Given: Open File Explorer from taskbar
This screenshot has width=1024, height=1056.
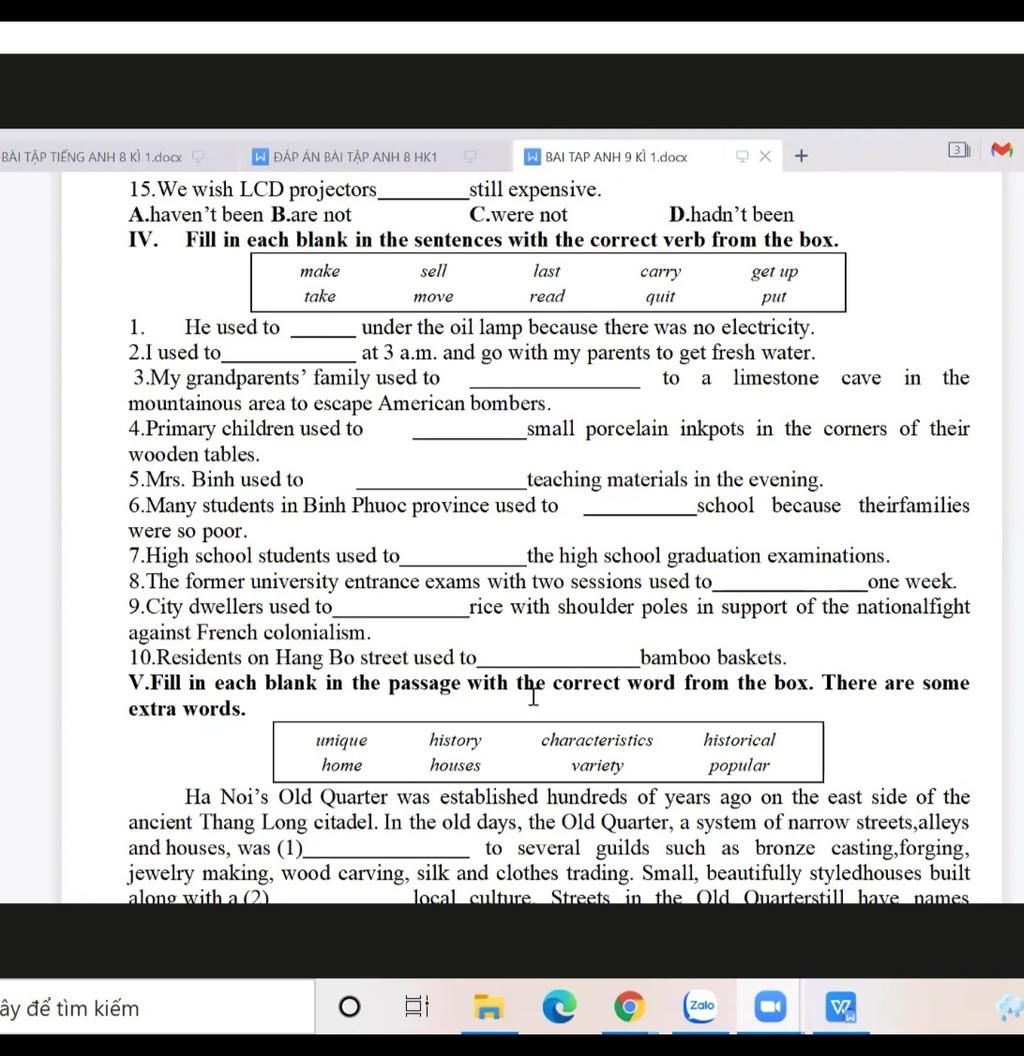Looking at the screenshot, I should tap(488, 1007).
